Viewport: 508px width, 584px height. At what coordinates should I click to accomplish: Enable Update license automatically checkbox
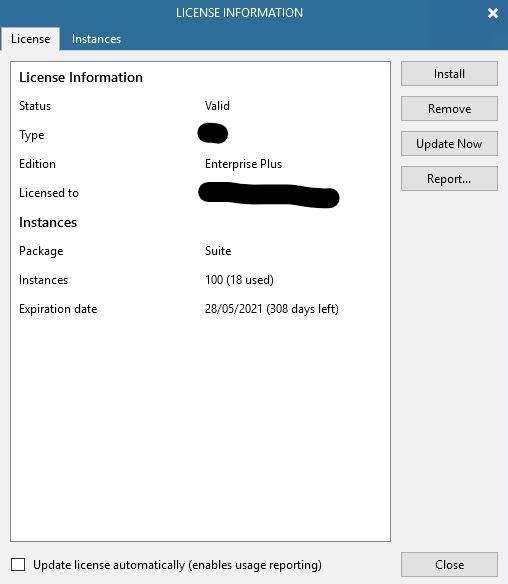click(18, 565)
